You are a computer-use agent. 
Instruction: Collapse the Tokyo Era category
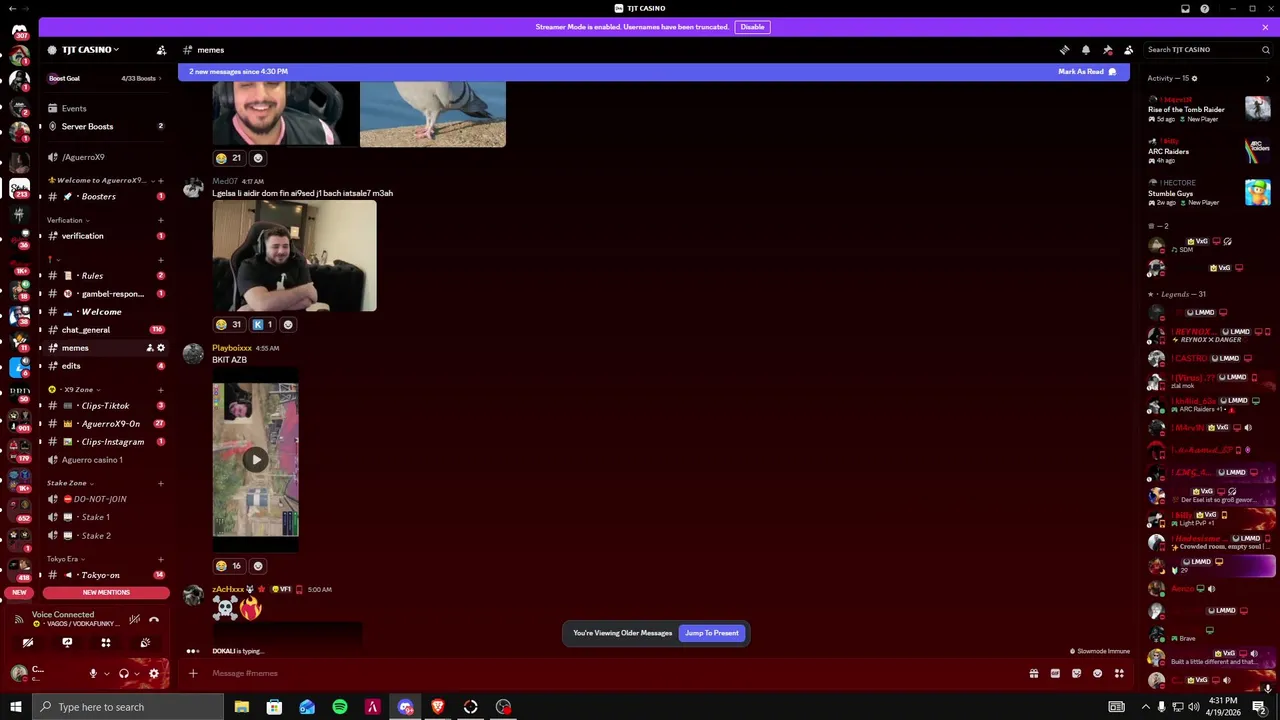(x=65, y=559)
